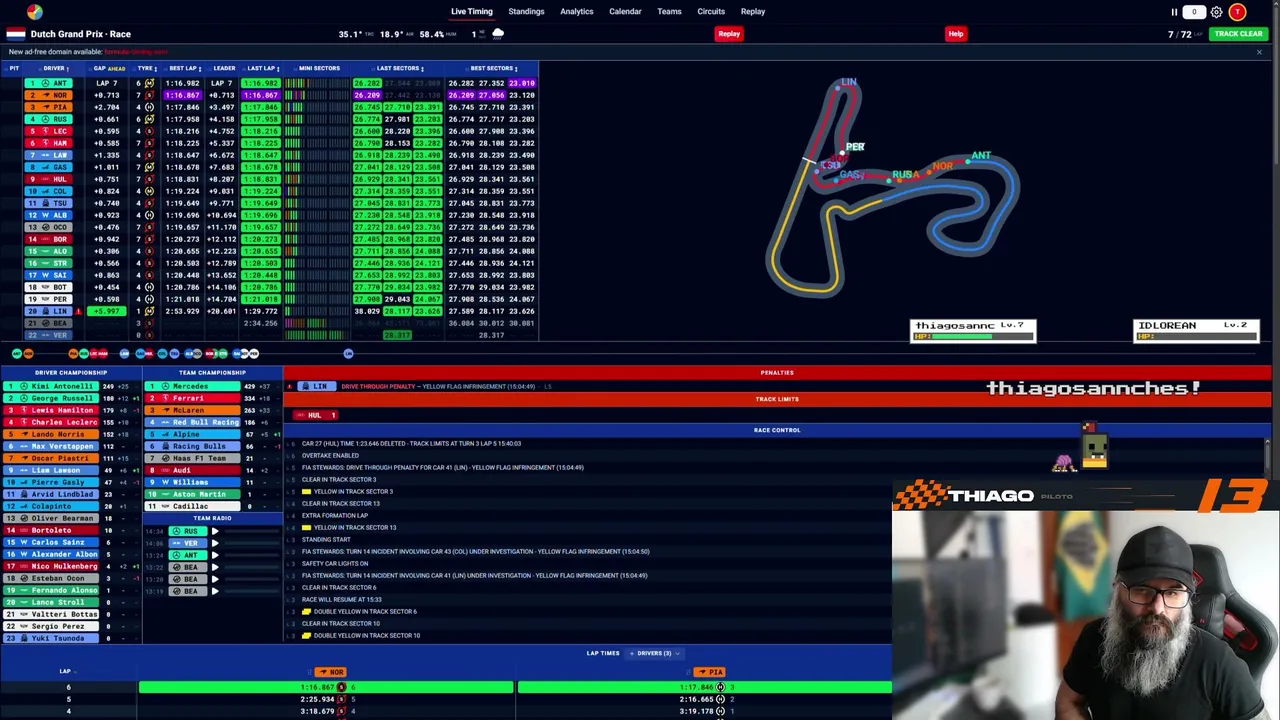The image size is (1280, 720).
Task: Click the green TRACK CLEAR status button
Action: [x=1238, y=34]
